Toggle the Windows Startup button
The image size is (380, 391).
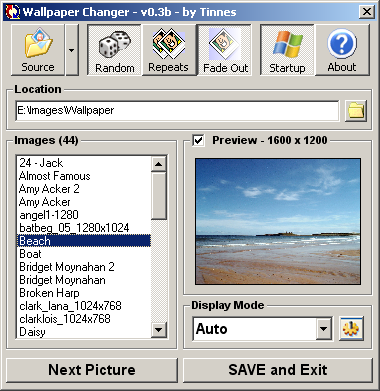[287, 50]
